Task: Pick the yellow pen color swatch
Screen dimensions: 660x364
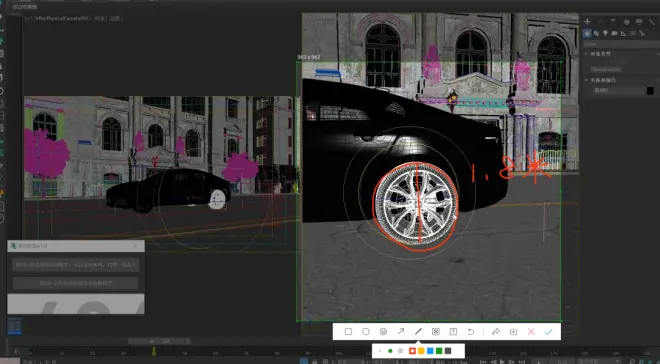Action: 421,351
